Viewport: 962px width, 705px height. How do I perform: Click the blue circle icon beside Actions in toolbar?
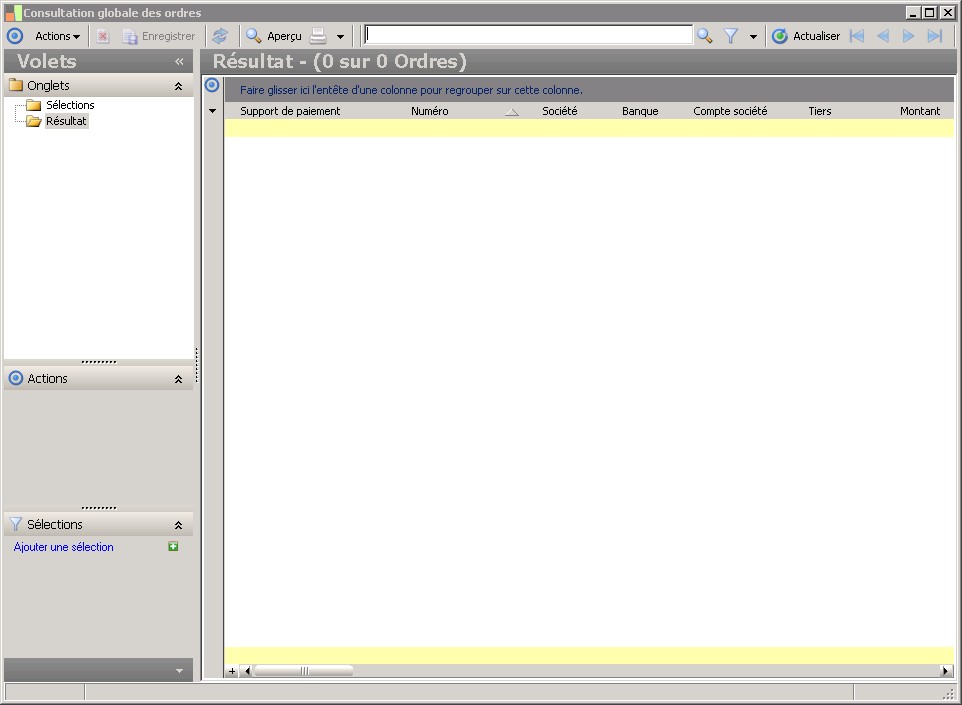pyautogui.click(x=15, y=36)
